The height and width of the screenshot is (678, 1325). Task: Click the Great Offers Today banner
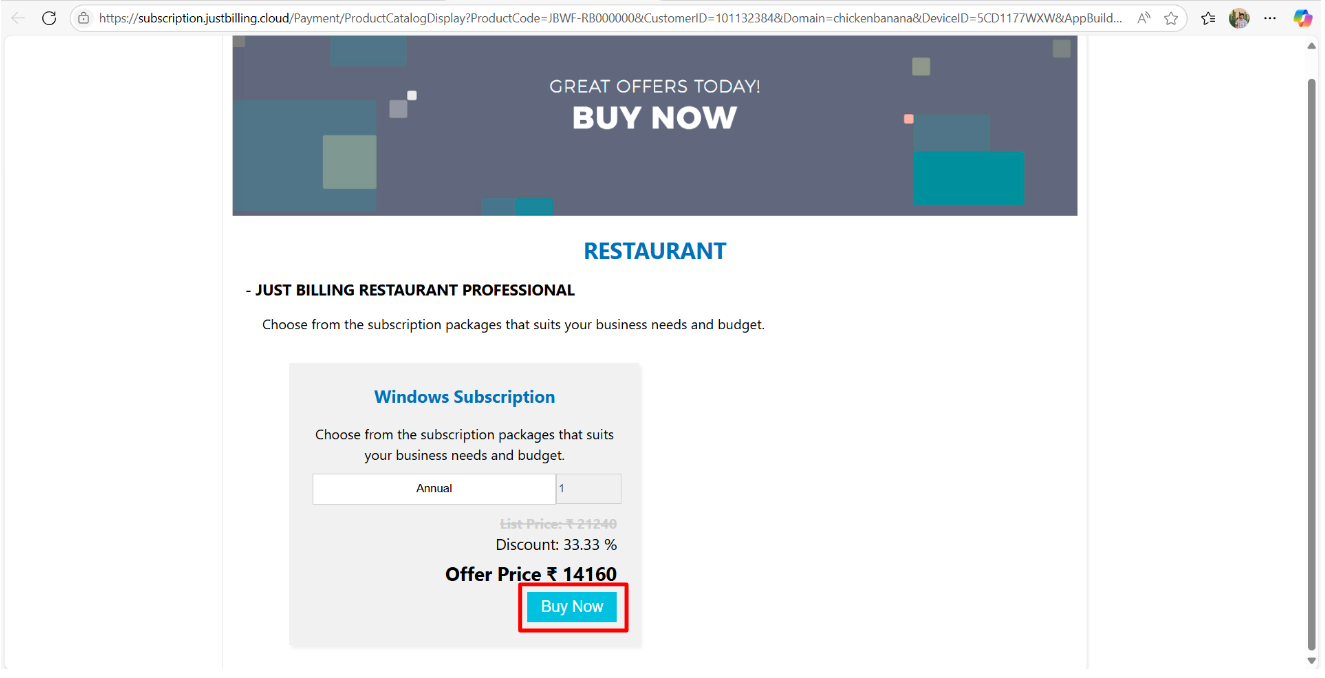655,125
